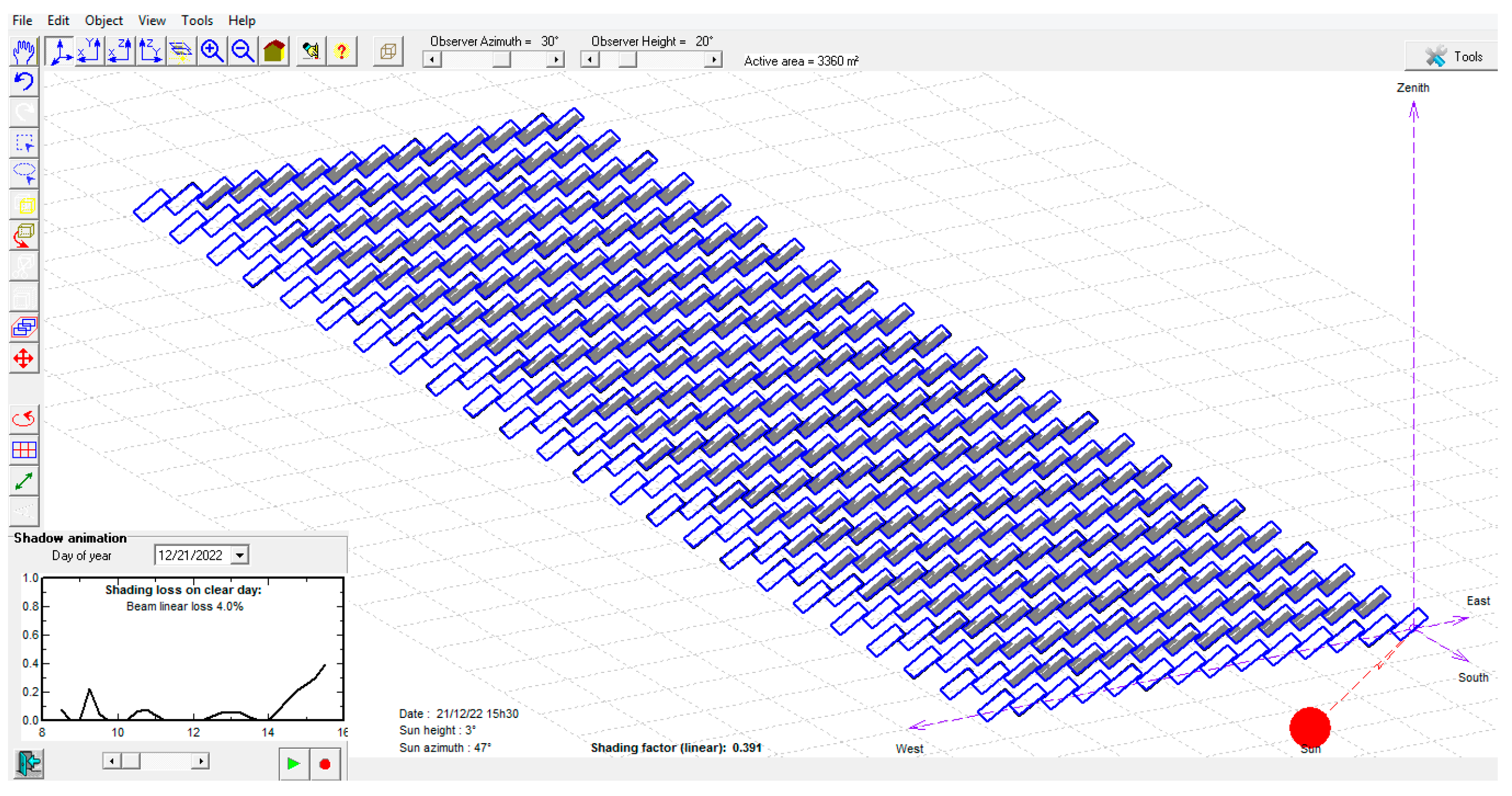Play the shadow animation
The height and width of the screenshot is (796, 1512).
(x=293, y=764)
